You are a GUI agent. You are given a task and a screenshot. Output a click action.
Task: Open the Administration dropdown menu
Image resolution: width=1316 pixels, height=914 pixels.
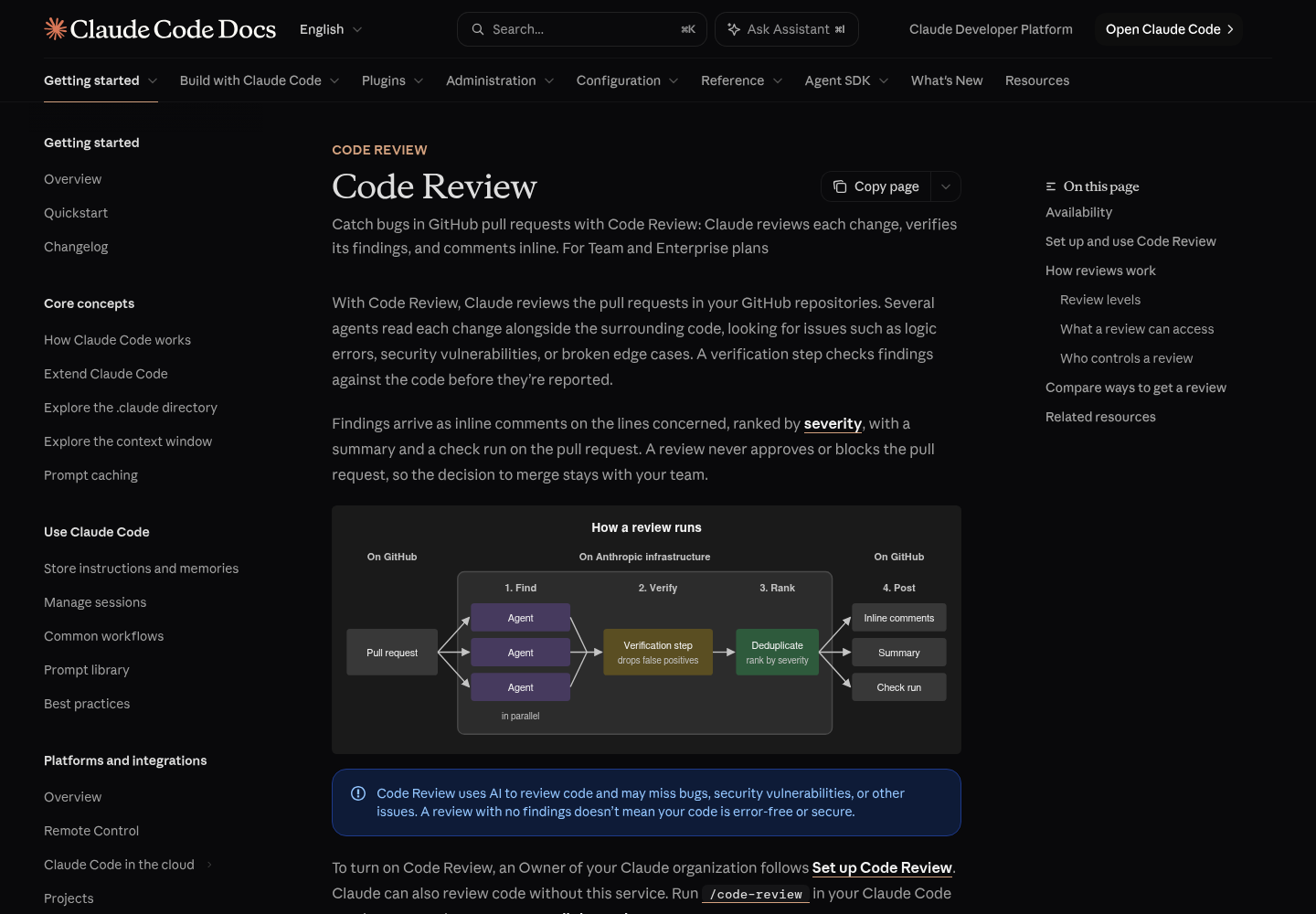point(500,80)
